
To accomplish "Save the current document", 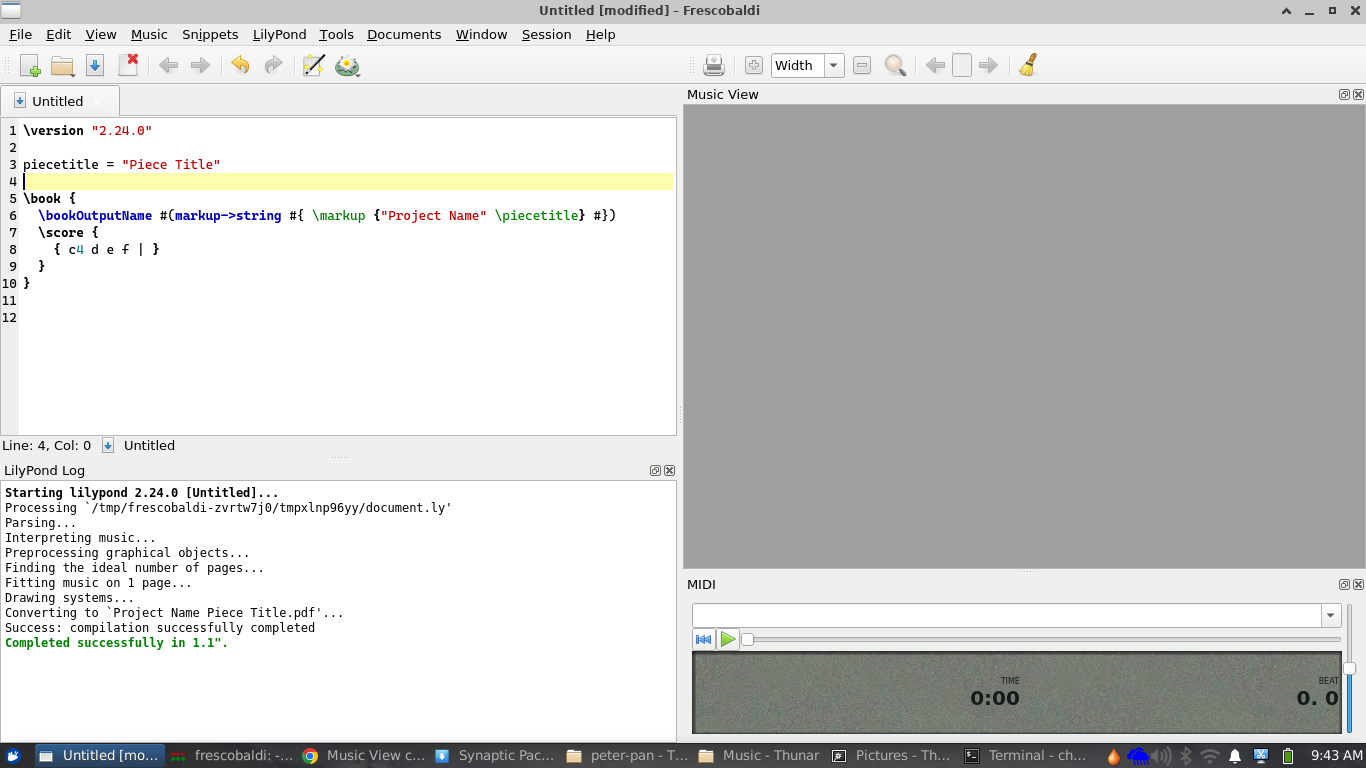I will pos(94,65).
